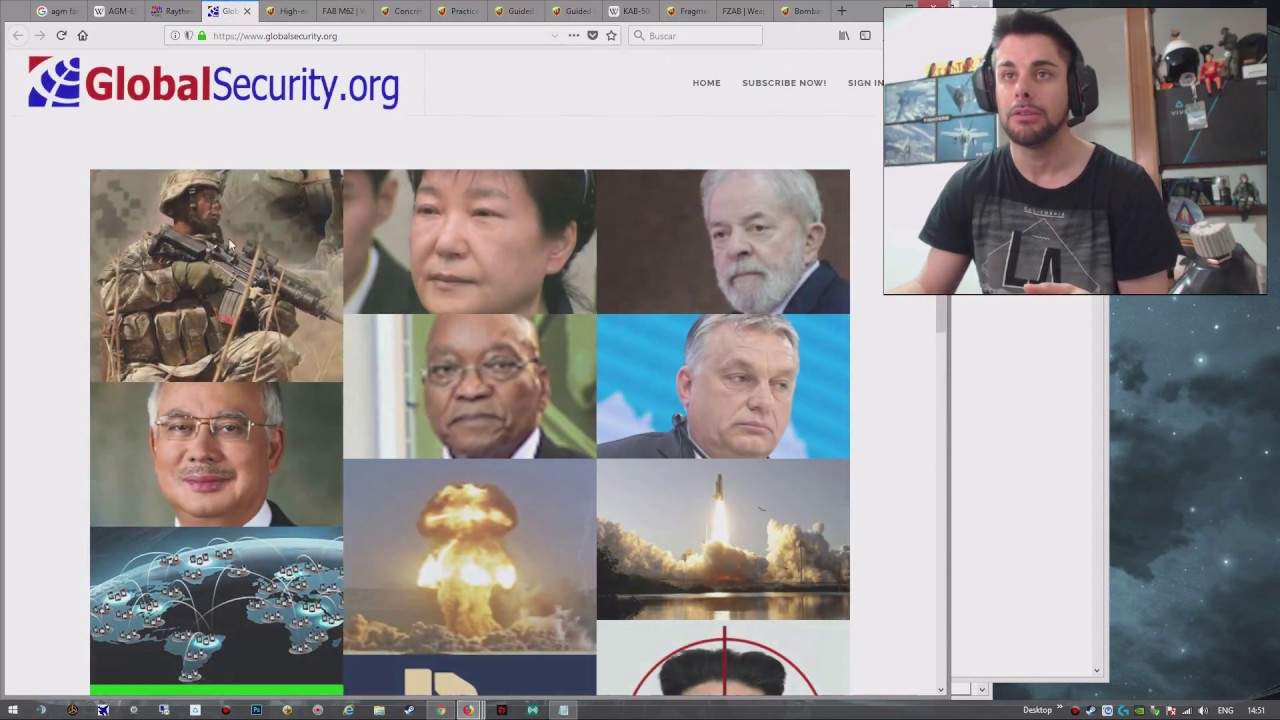Open the Steam tray icon
Viewport: 1280px width, 720px height.
pos(1091,711)
